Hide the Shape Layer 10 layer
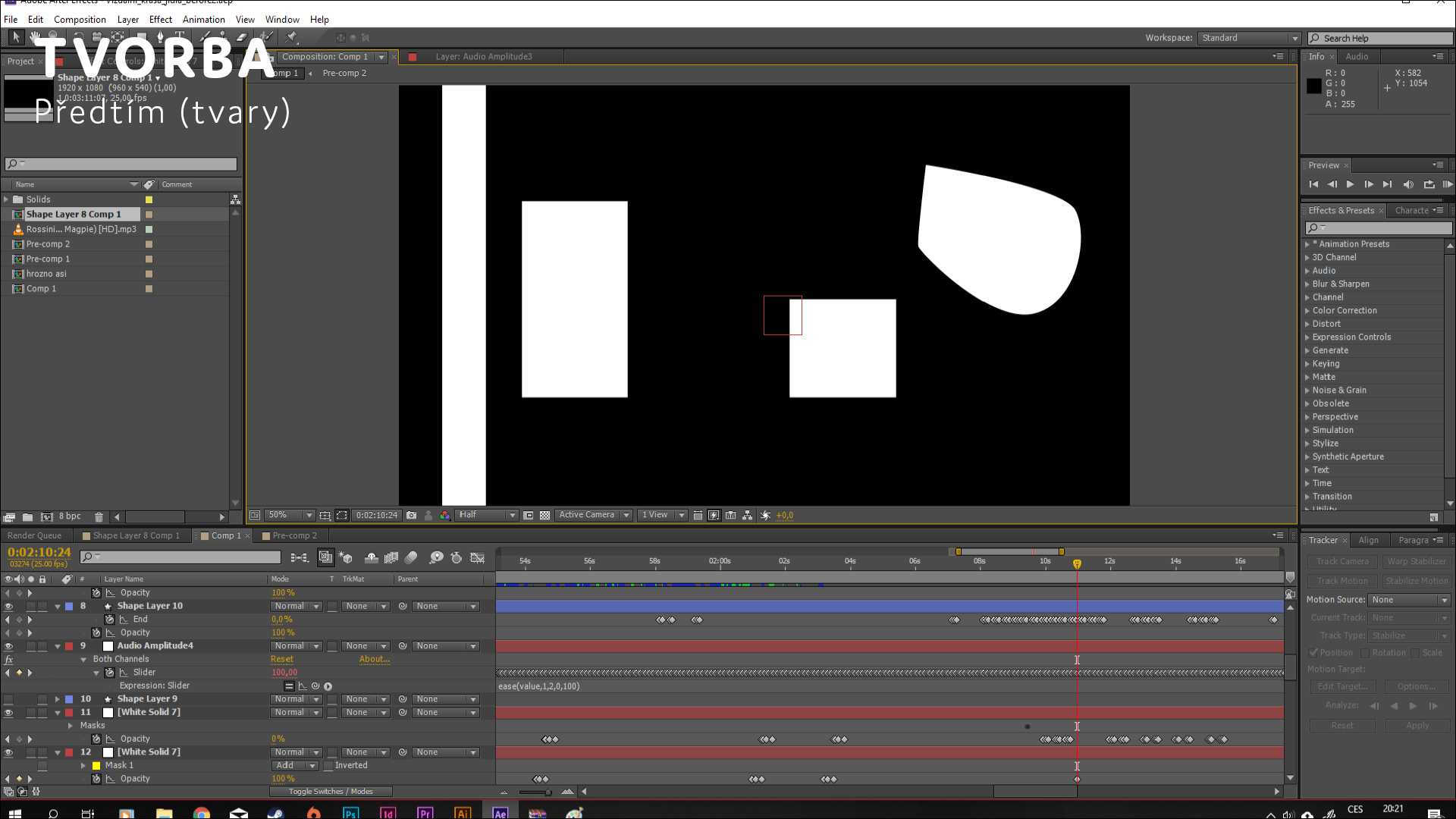The height and width of the screenshot is (819, 1456). (x=8, y=607)
